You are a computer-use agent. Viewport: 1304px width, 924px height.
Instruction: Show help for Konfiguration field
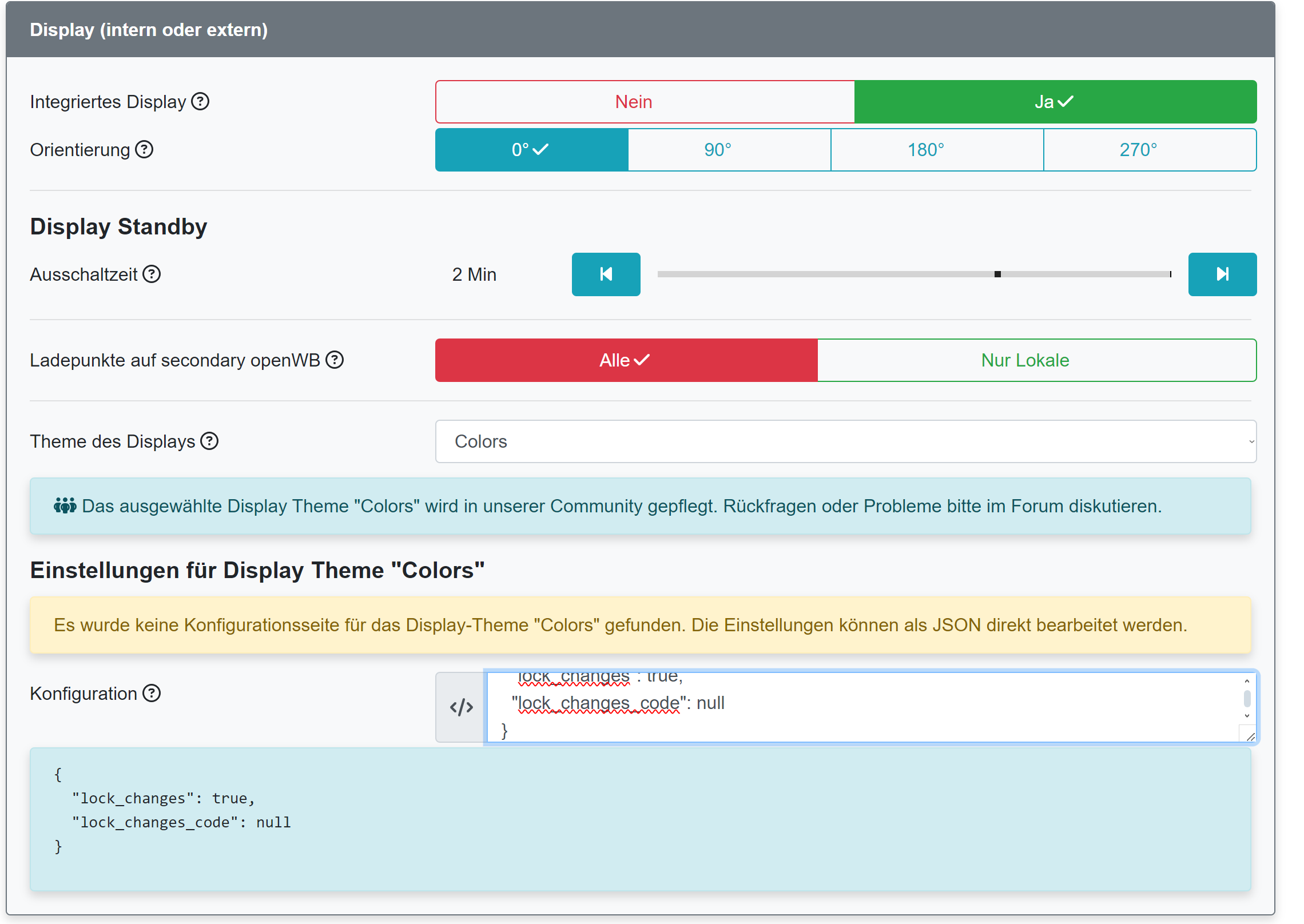pyautogui.click(x=152, y=694)
